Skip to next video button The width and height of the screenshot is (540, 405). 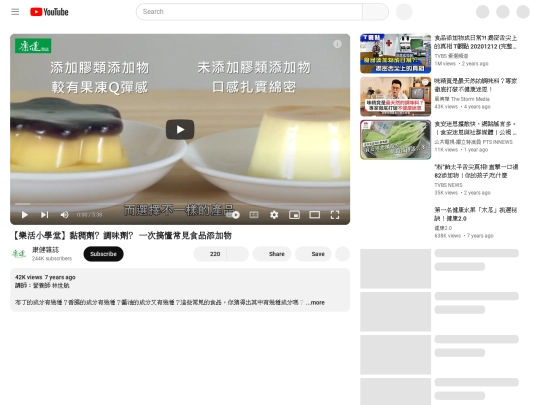(44, 215)
